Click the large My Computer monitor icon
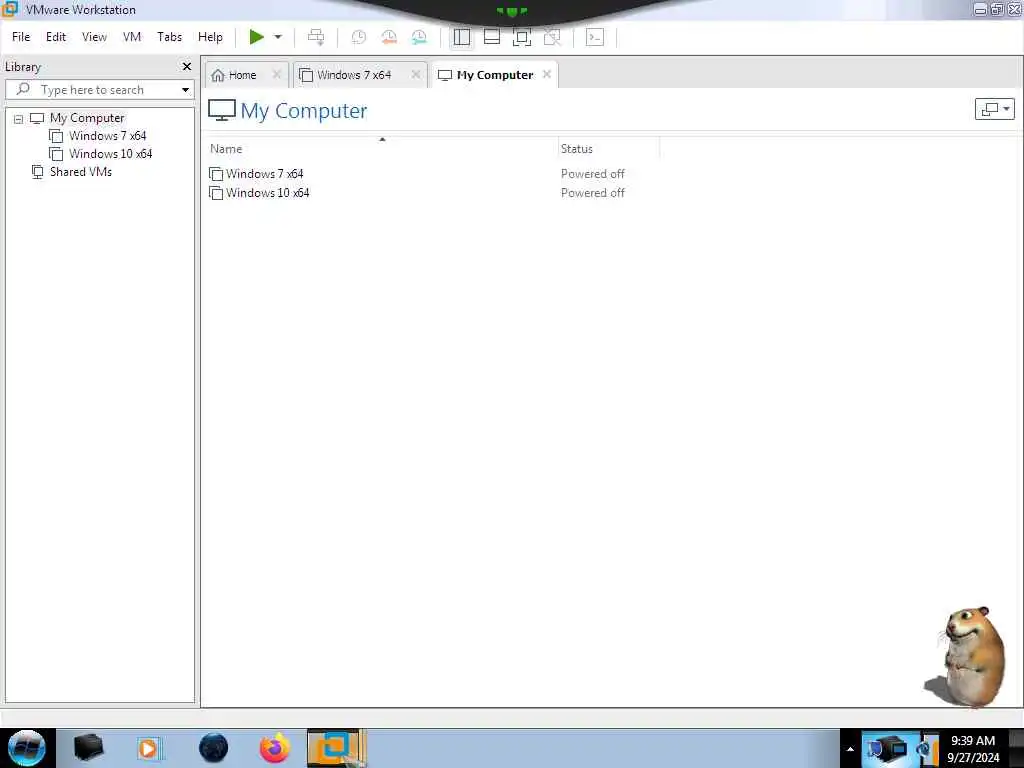The height and width of the screenshot is (768, 1024). pos(221,110)
